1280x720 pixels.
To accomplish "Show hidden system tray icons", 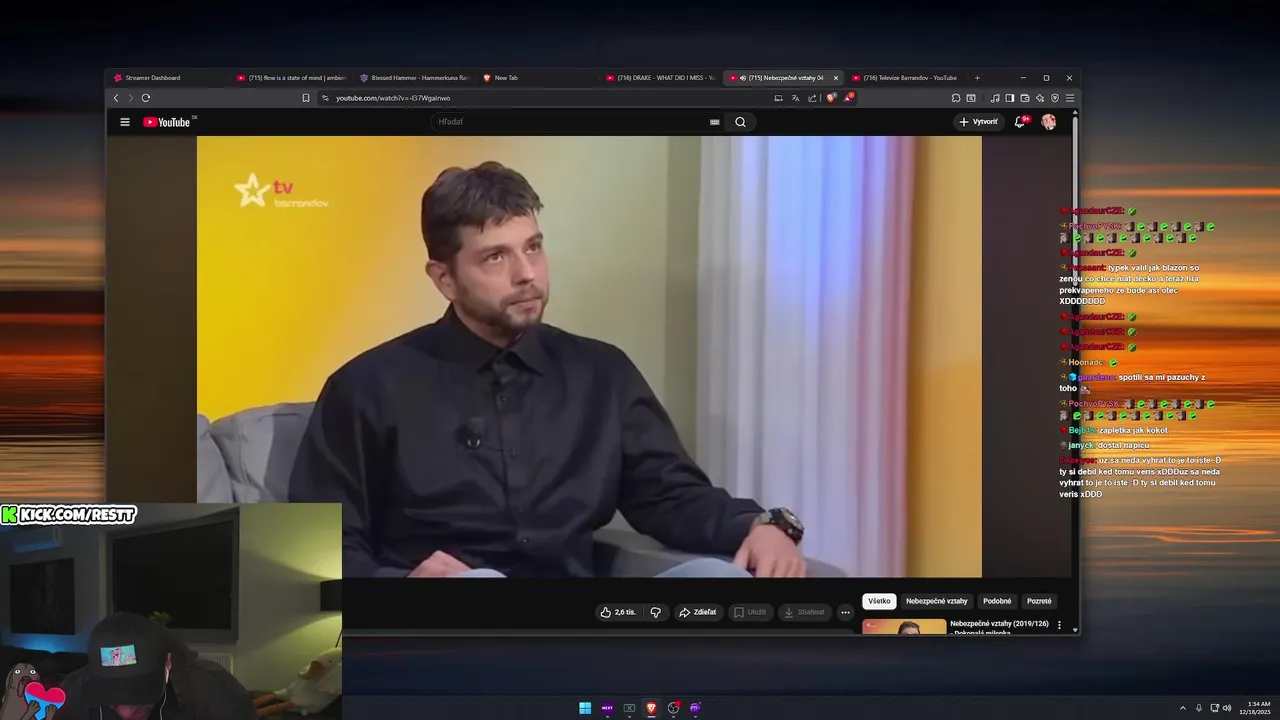I will point(1183,708).
